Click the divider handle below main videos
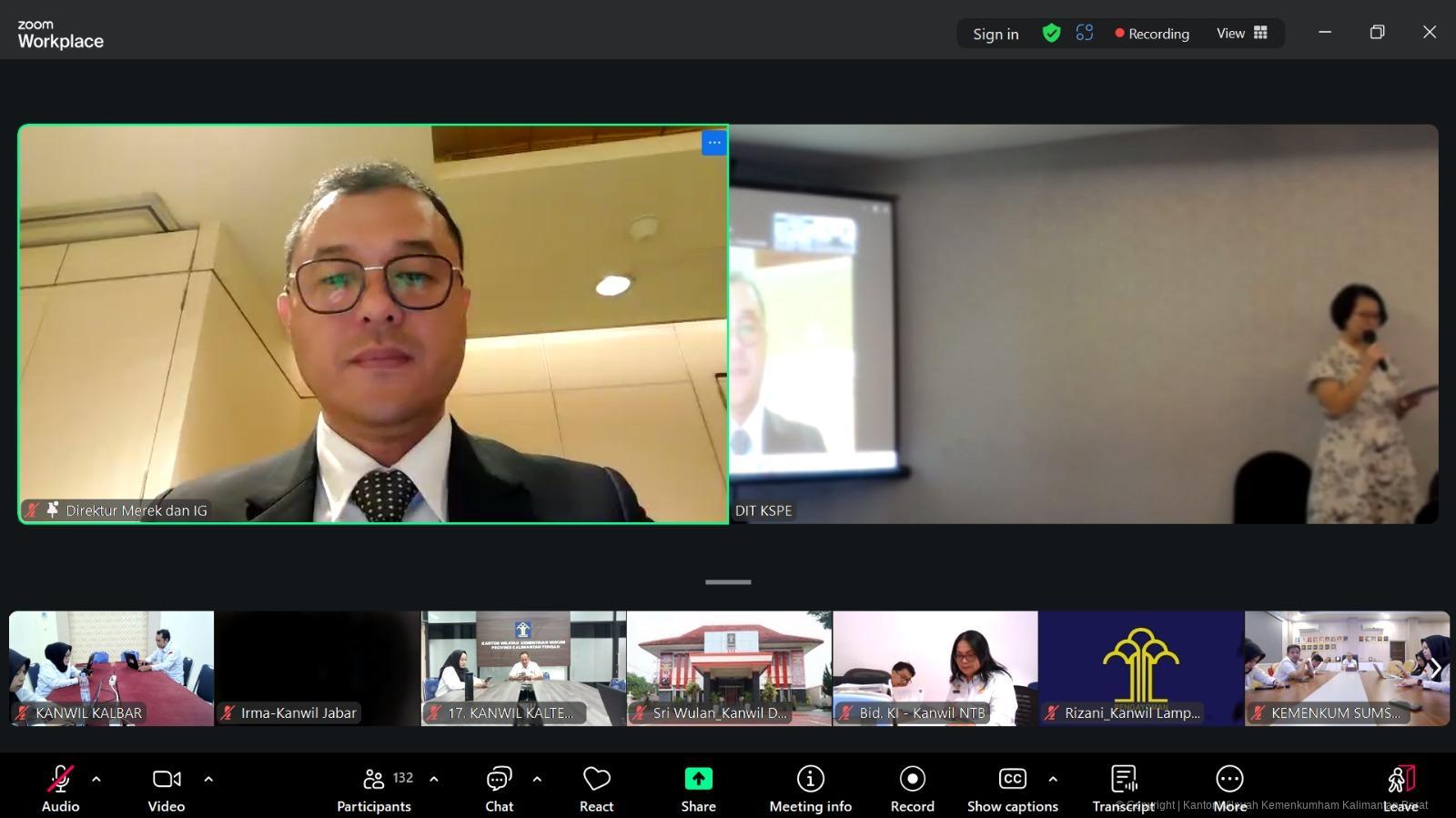Image resolution: width=1456 pixels, height=818 pixels. pyautogui.click(x=728, y=582)
